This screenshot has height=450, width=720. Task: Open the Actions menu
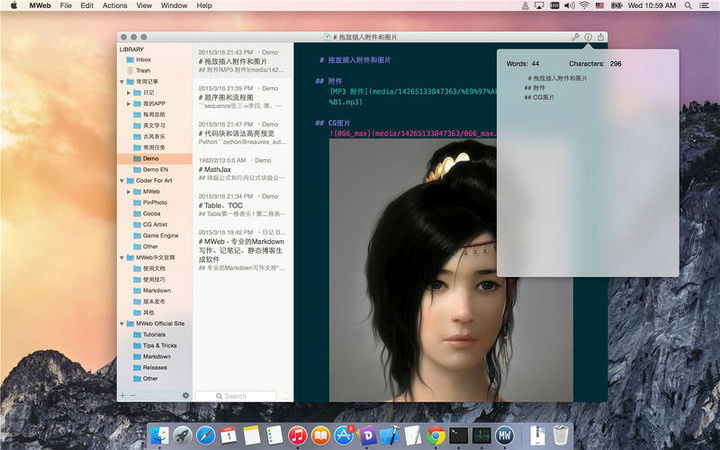[115, 6]
